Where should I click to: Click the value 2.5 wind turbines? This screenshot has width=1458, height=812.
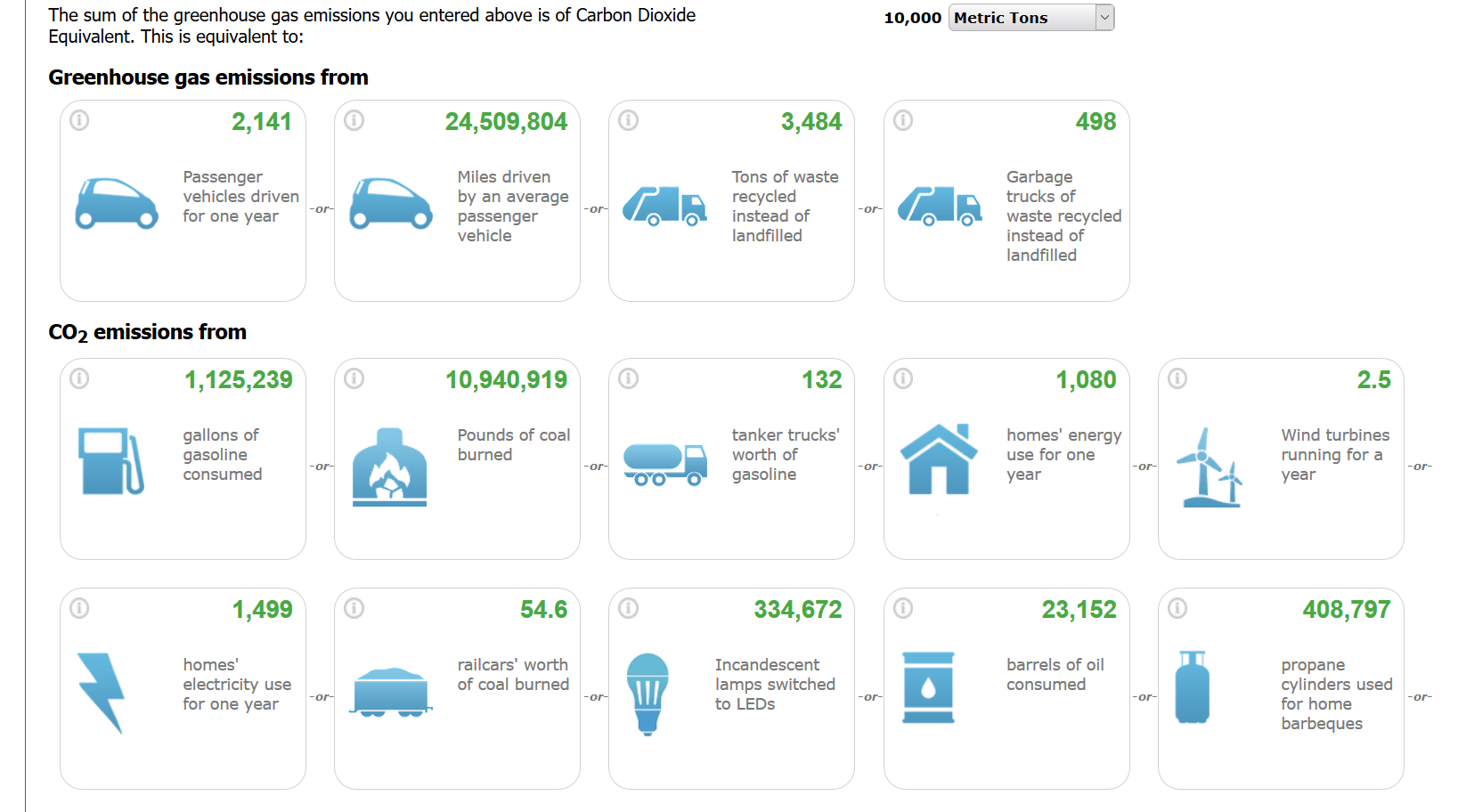[x=1373, y=380]
